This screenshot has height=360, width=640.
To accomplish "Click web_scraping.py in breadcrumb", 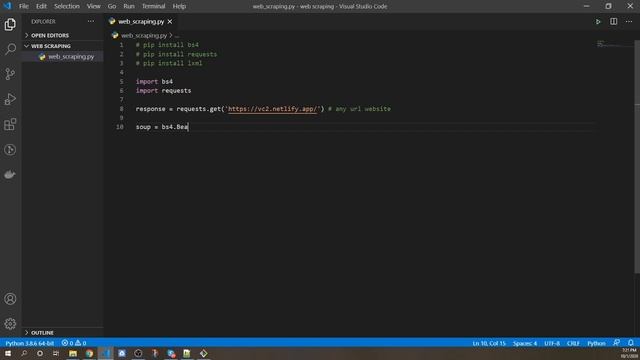I will coord(144,36).
